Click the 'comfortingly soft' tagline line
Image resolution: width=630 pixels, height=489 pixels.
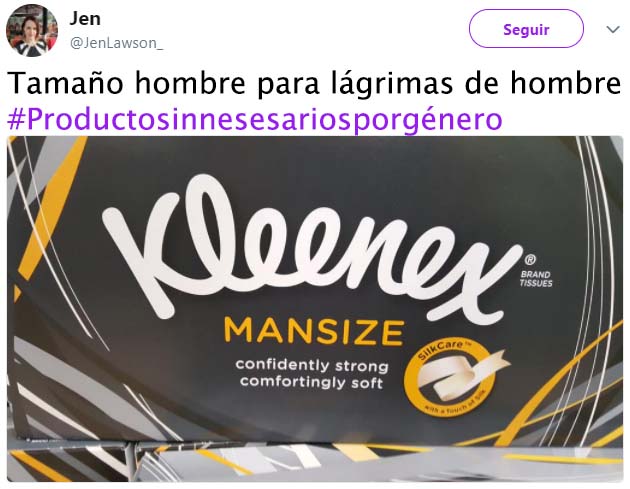click(311, 382)
